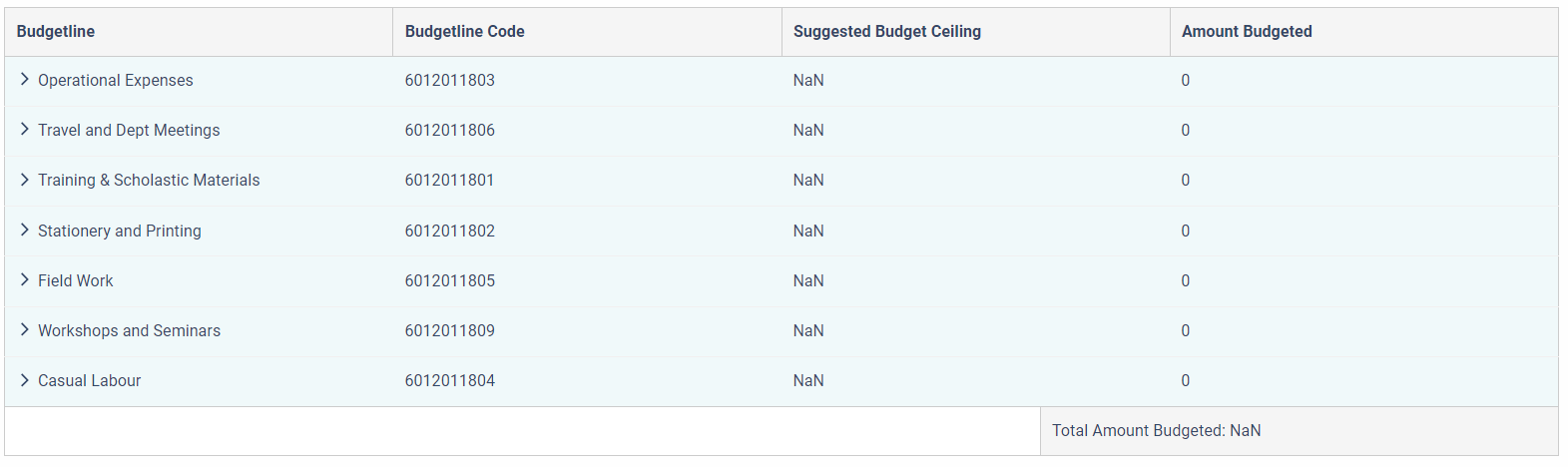Click the Field Work label
1568x467 pixels.
pos(76,280)
